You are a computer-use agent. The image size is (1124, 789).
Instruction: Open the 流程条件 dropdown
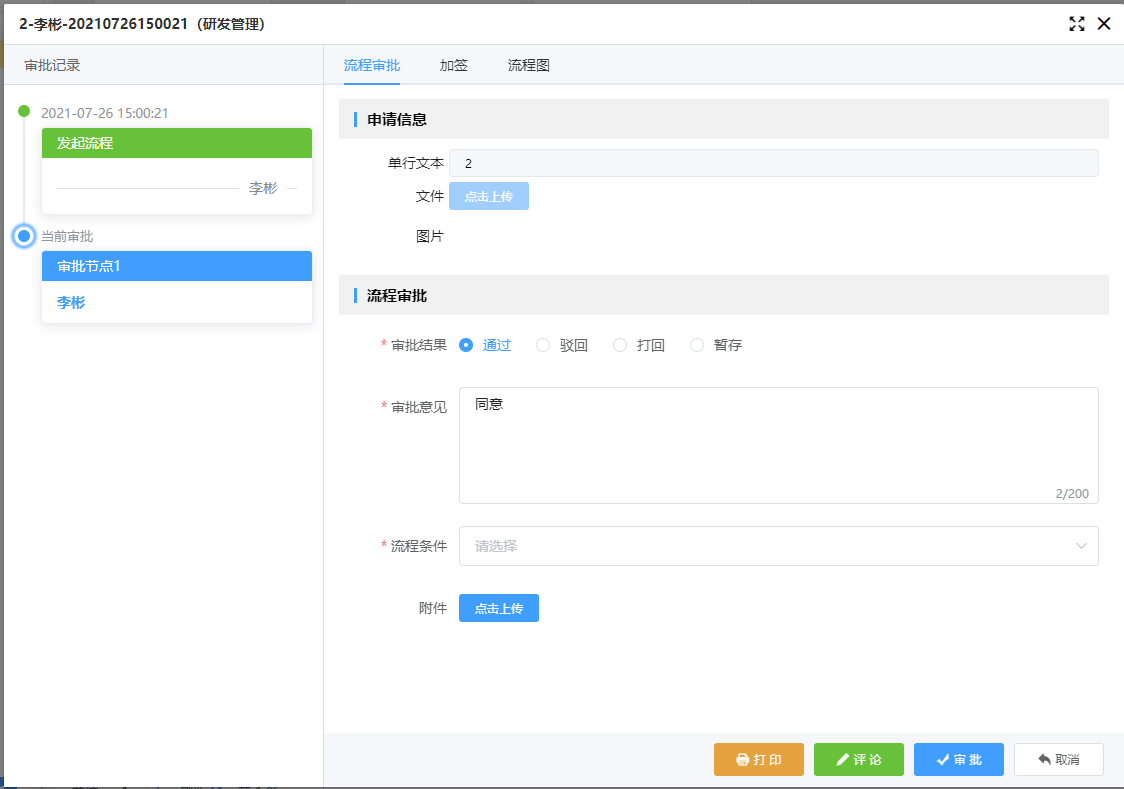(778, 546)
